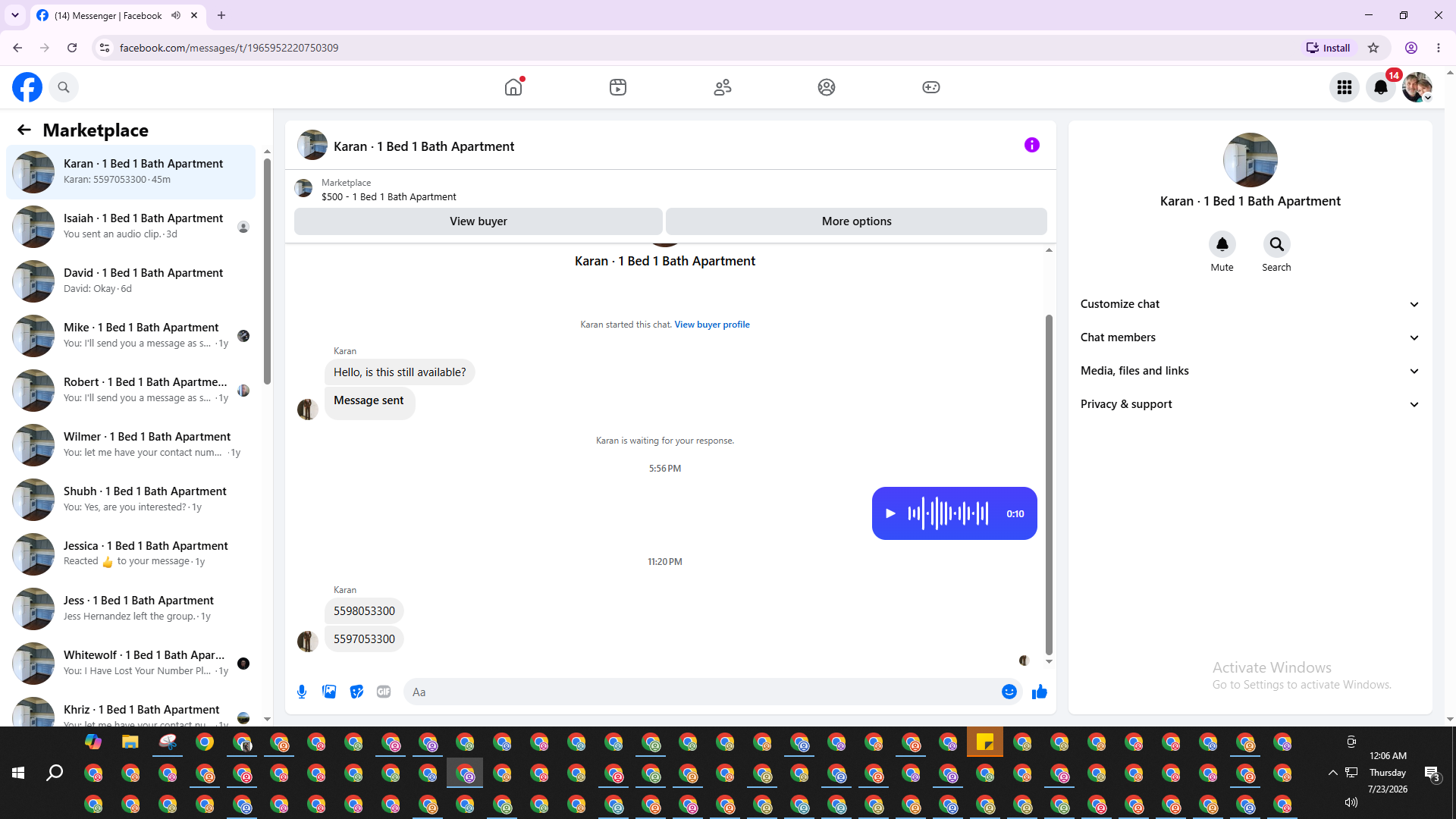Expand Customize chat section
This screenshot has width=1456, height=819.
click(x=1250, y=304)
